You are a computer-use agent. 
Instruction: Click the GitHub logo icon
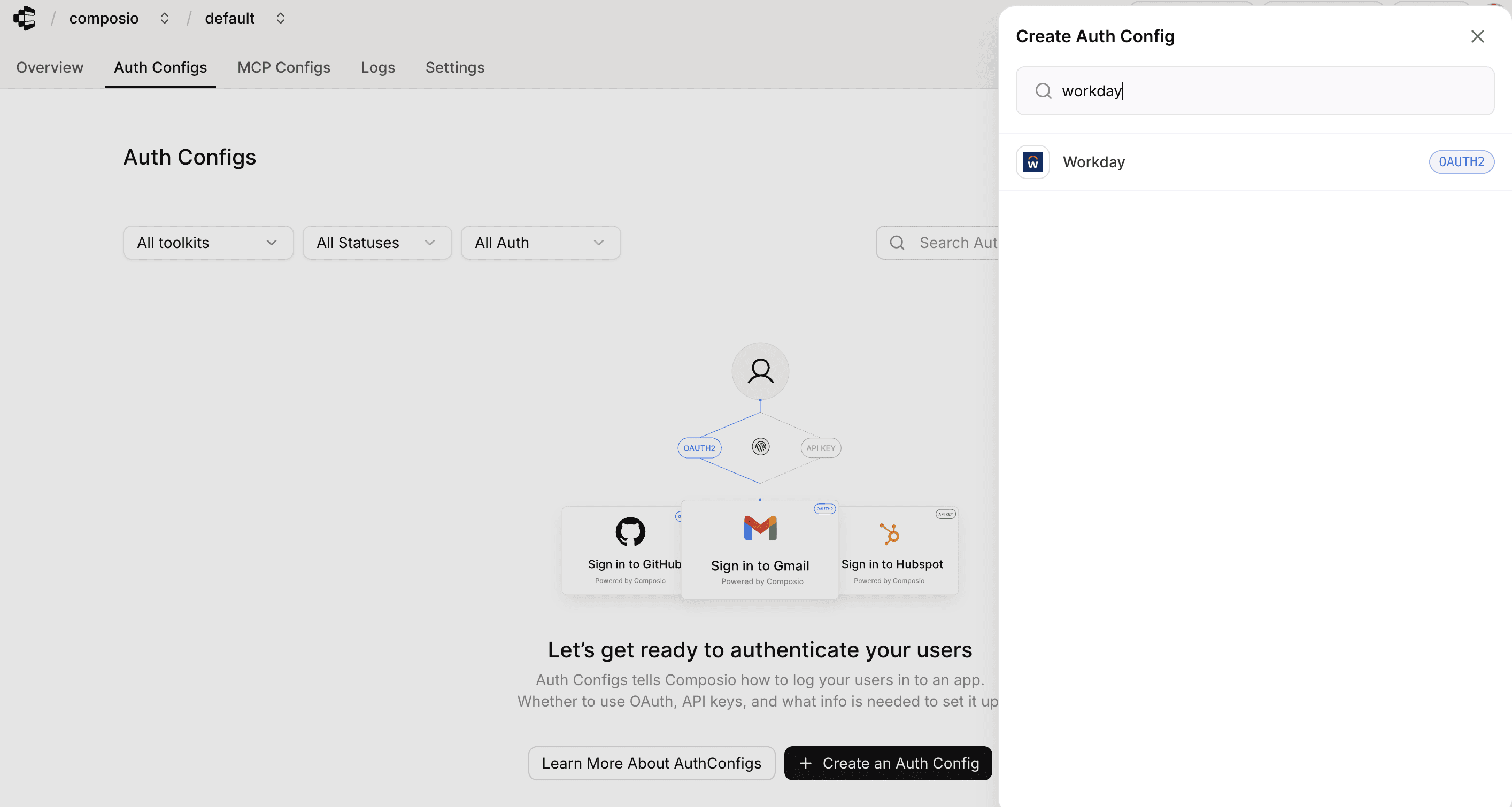pyautogui.click(x=630, y=531)
